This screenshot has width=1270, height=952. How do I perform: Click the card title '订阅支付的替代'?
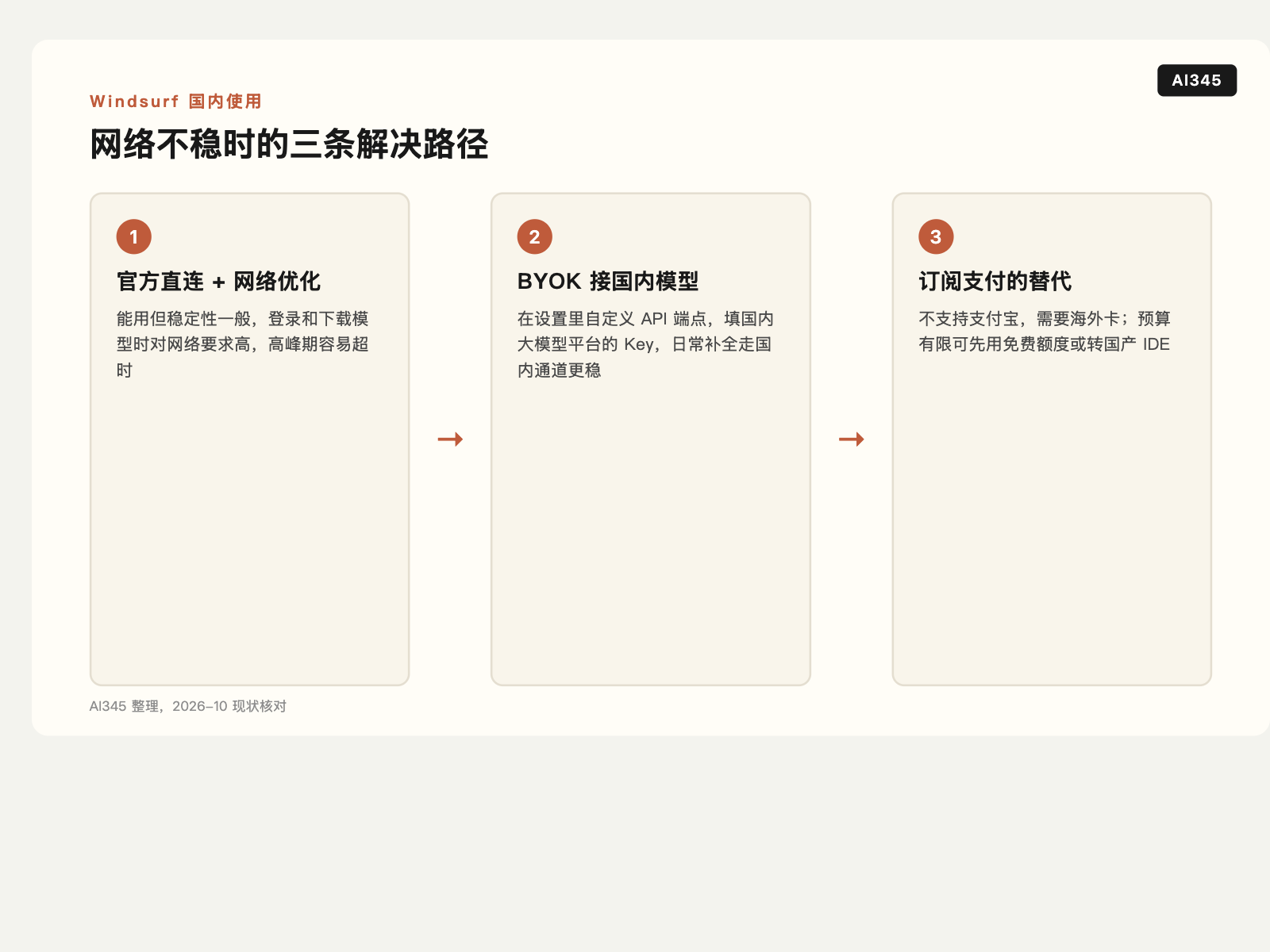click(995, 281)
